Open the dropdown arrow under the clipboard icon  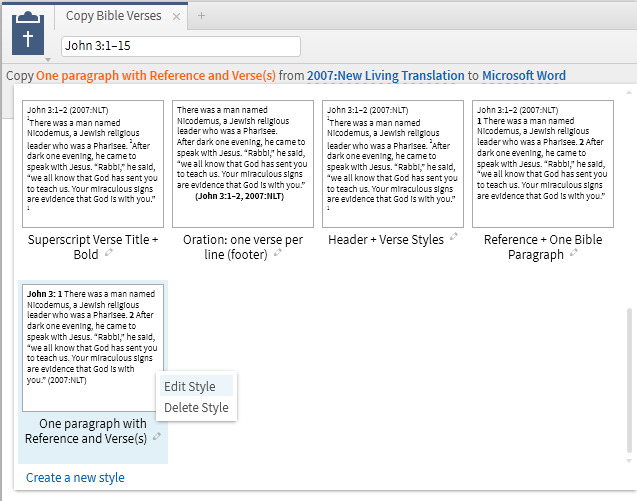coord(48,60)
